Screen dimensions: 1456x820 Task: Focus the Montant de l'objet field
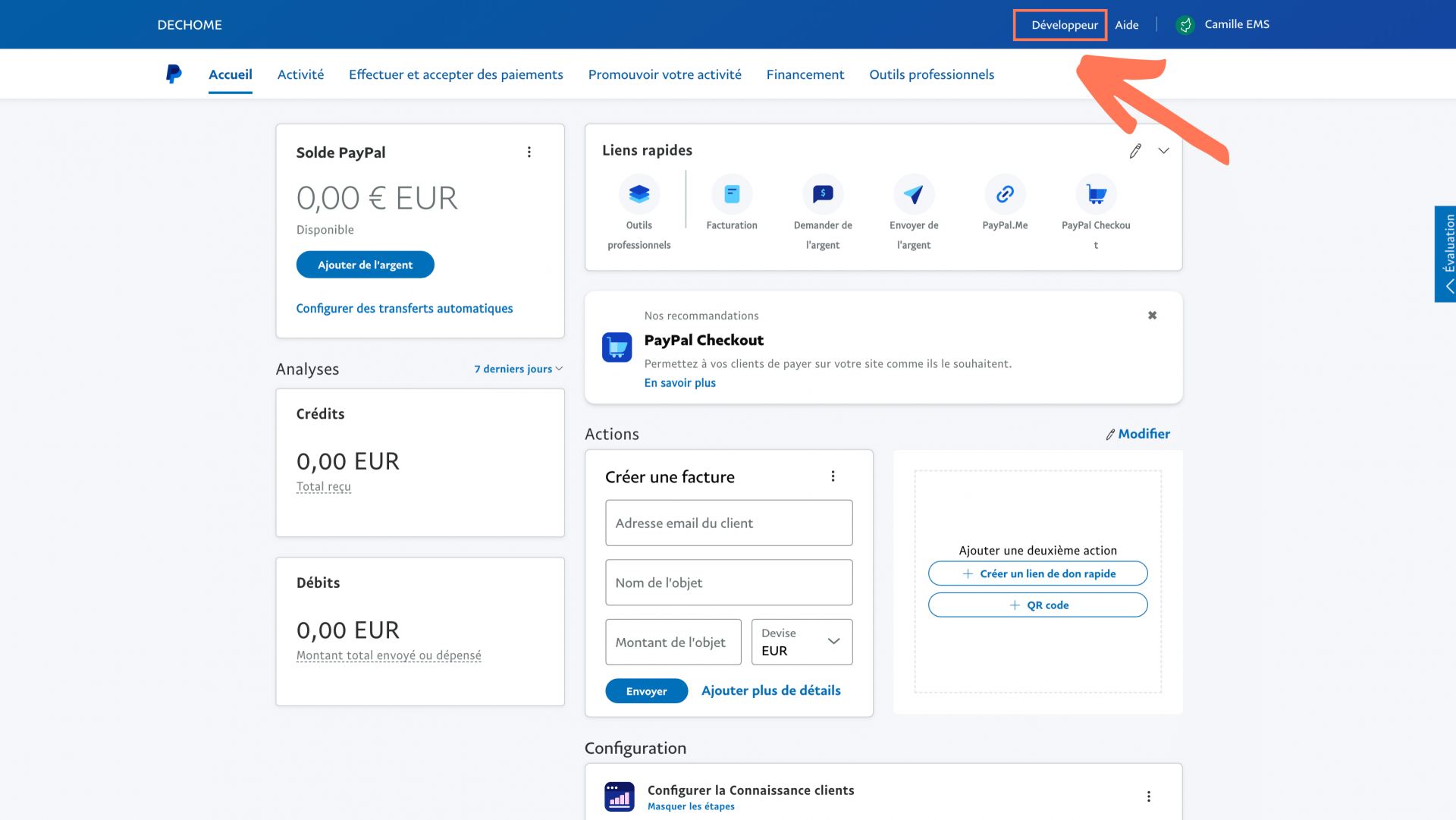pyautogui.click(x=673, y=642)
